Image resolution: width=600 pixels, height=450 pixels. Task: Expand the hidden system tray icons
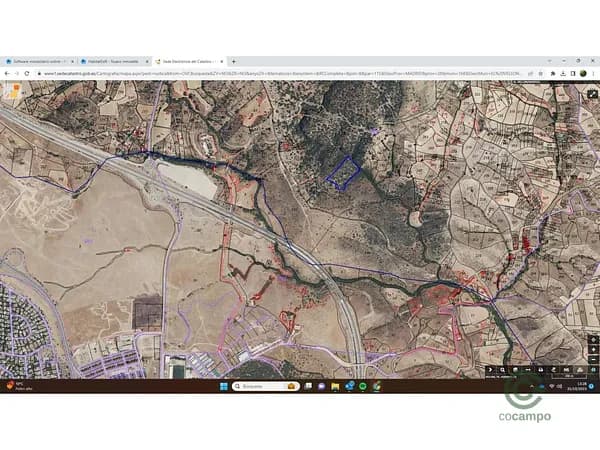(530, 386)
